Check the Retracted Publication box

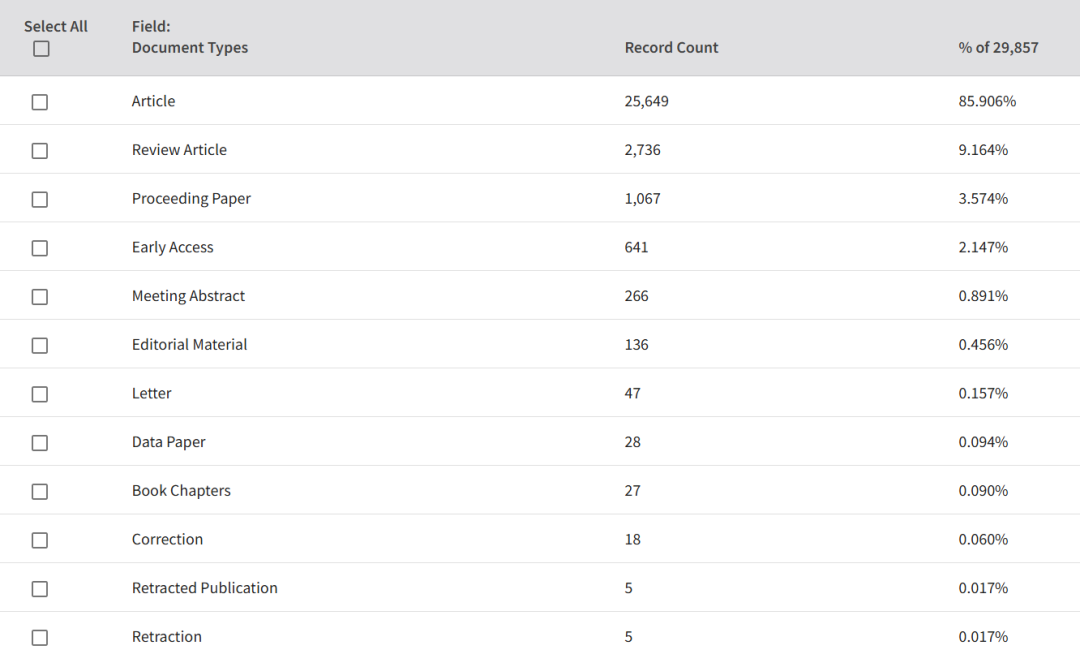(x=40, y=589)
